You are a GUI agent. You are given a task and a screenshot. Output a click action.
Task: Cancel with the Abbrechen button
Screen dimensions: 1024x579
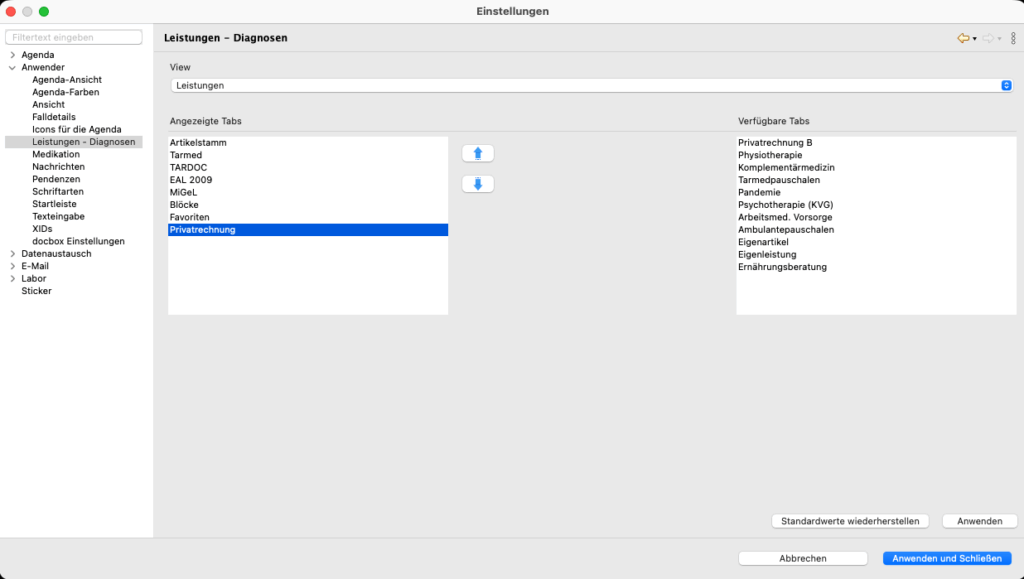pos(802,558)
